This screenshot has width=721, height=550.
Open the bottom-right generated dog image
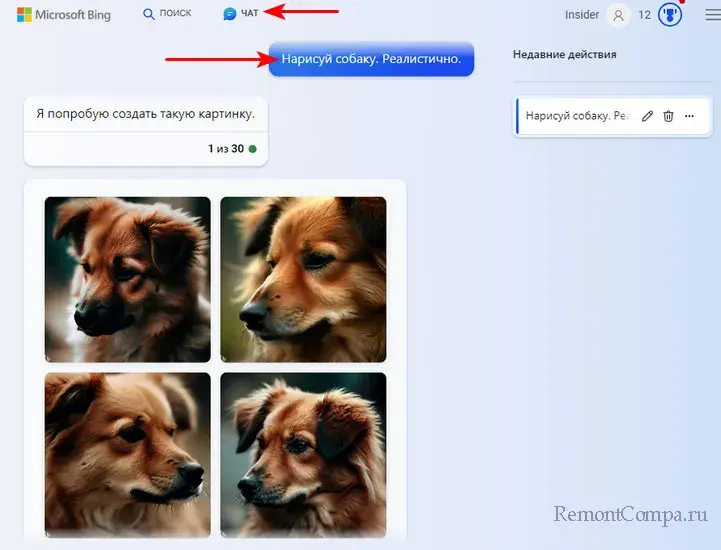(x=303, y=455)
